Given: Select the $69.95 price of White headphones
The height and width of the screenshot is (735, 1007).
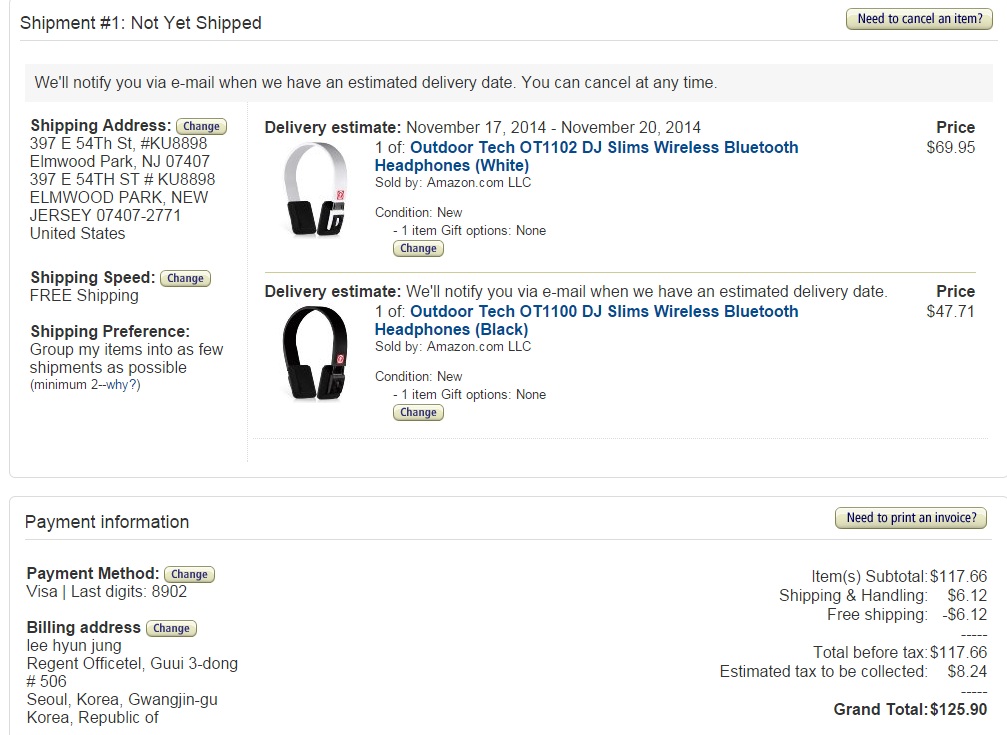Looking at the screenshot, I should tap(950, 148).
